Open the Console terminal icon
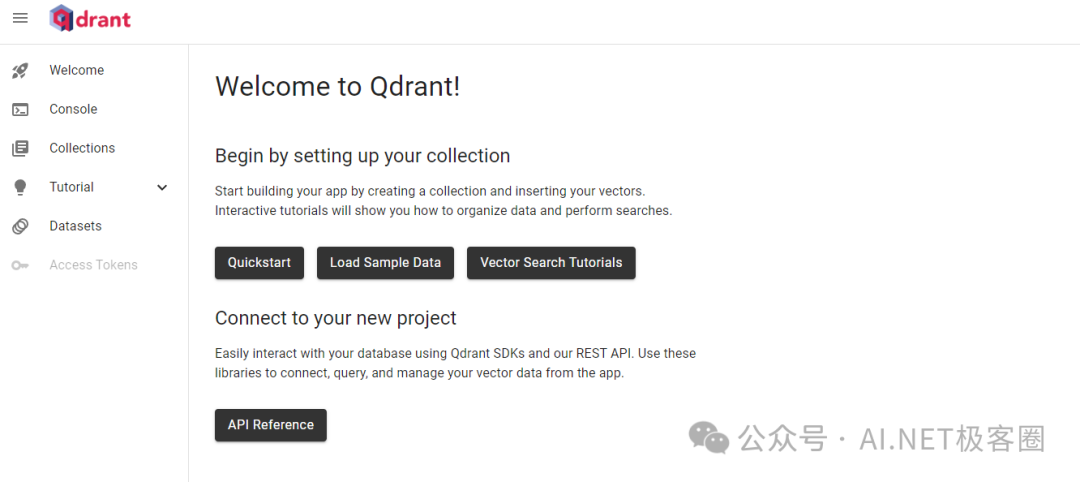Image resolution: width=1080 pixels, height=482 pixels. 21,109
